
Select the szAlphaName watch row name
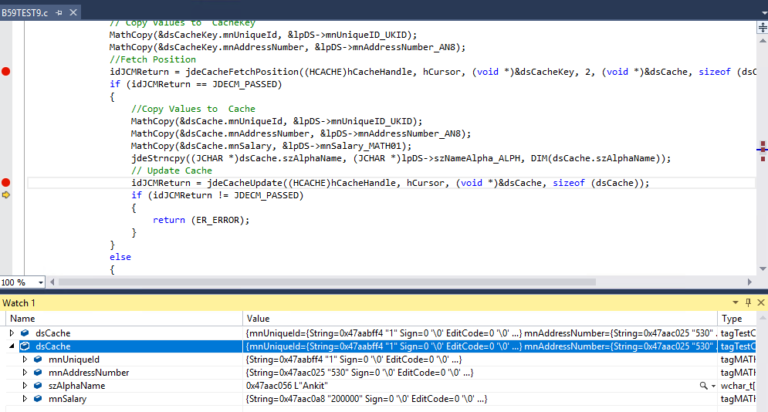76,386
